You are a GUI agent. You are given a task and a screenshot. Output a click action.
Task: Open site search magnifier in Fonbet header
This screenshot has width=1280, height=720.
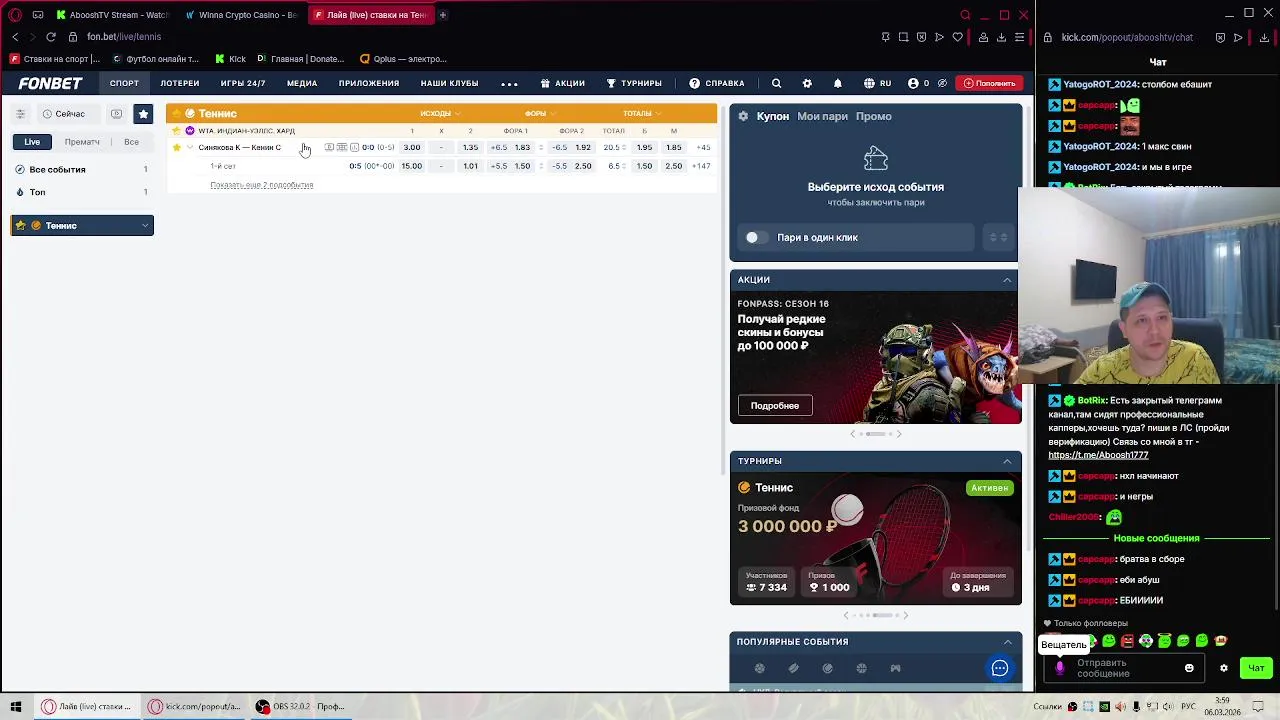point(776,83)
